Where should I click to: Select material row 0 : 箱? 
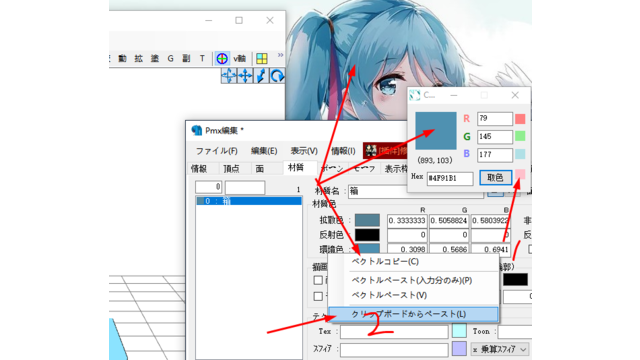[249, 201]
